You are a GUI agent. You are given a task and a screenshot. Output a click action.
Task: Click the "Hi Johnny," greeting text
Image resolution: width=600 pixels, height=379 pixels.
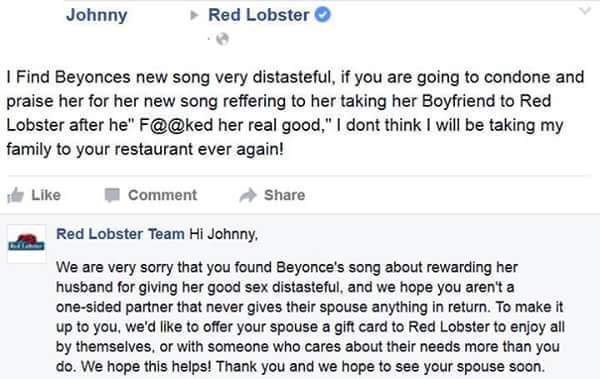[x=224, y=234]
